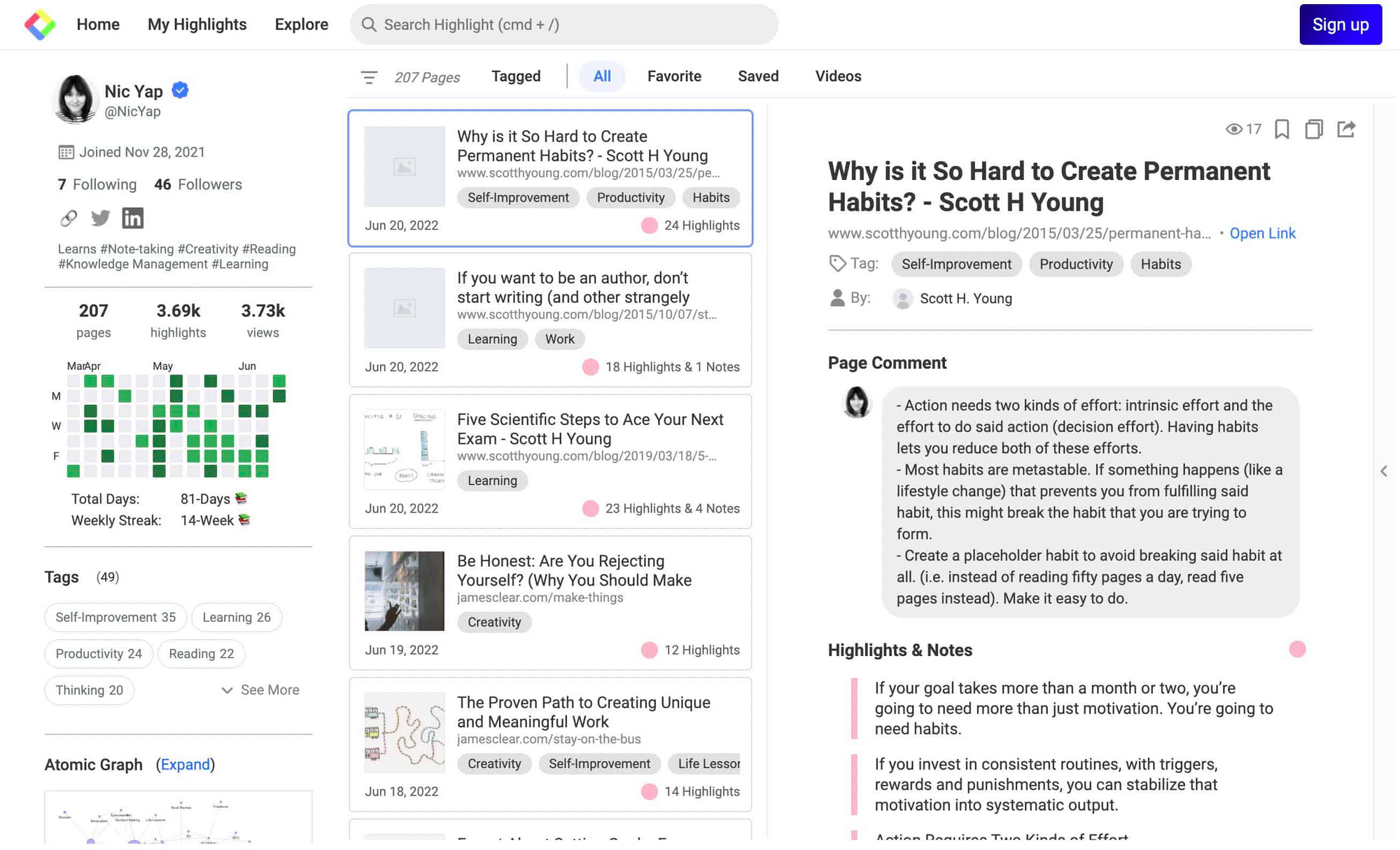Collapse the right panel with chevron arrow
1400x850 pixels.
pyautogui.click(x=1384, y=471)
